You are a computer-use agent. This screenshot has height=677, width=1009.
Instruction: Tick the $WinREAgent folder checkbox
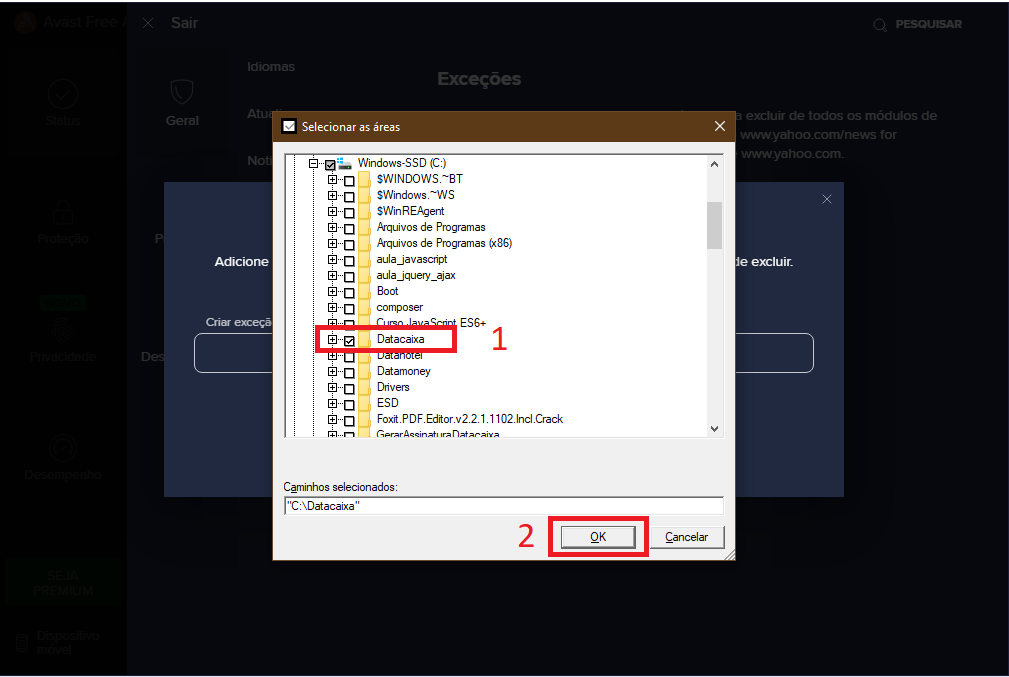tap(349, 213)
